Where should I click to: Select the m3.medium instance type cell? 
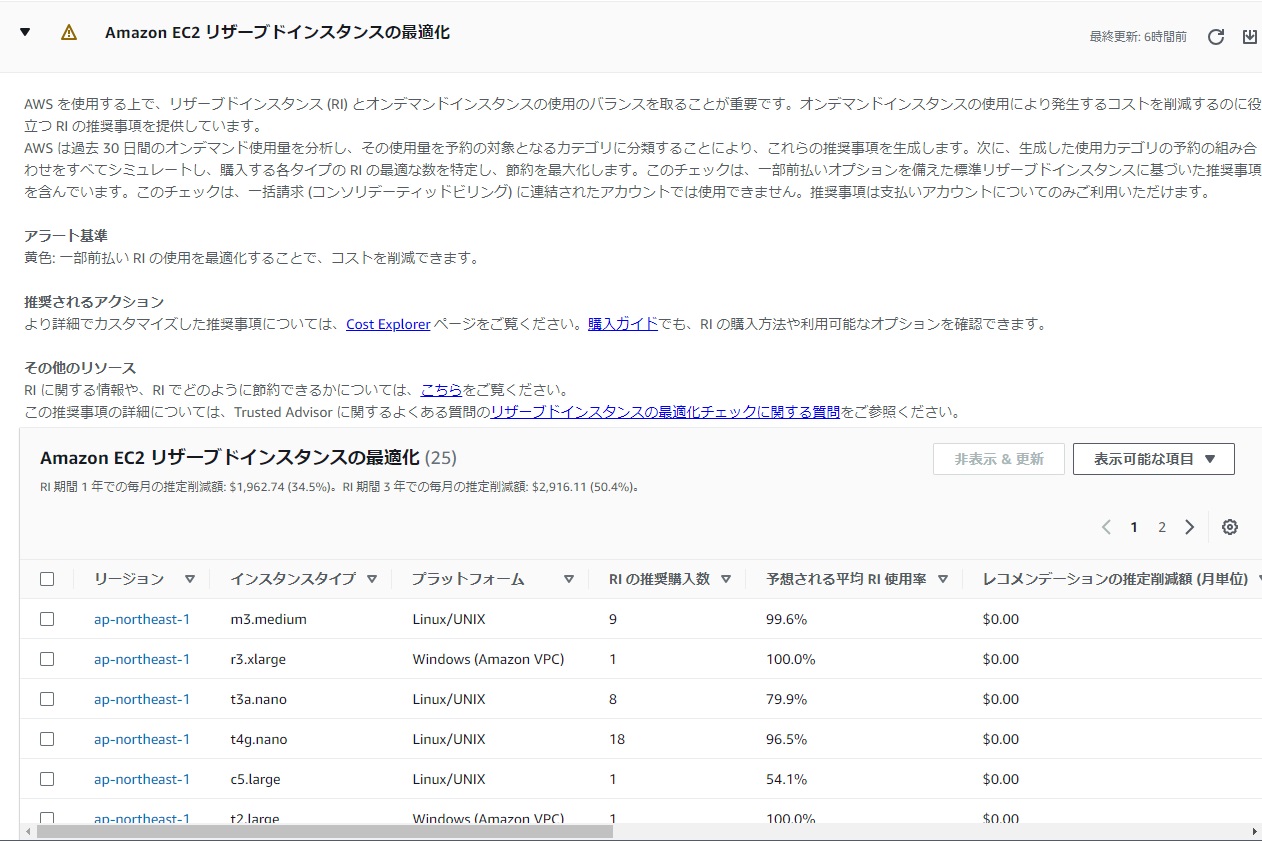[x=268, y=619]
